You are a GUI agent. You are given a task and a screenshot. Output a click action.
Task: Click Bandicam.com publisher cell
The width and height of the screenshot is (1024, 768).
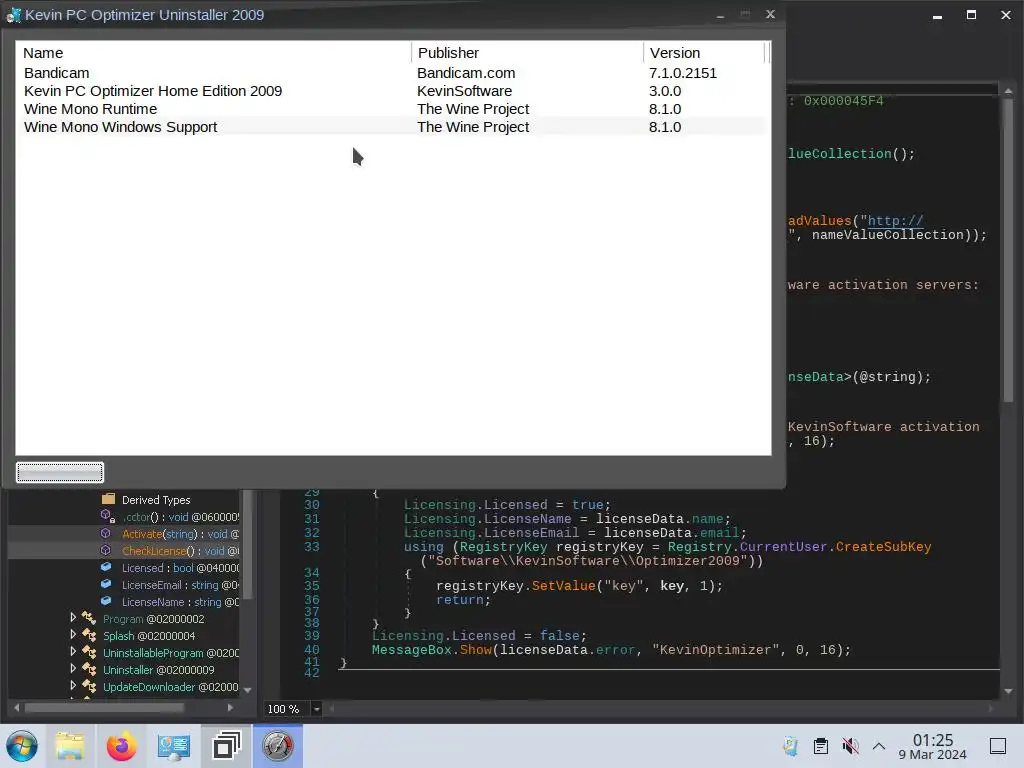pyautogui.click(x=466, y=73)
